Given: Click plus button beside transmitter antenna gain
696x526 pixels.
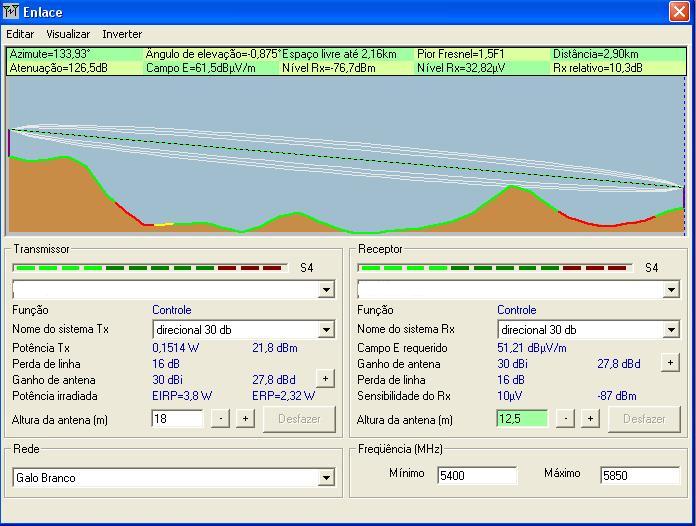Looking at the screenshot, I should [x=325, y=379].
